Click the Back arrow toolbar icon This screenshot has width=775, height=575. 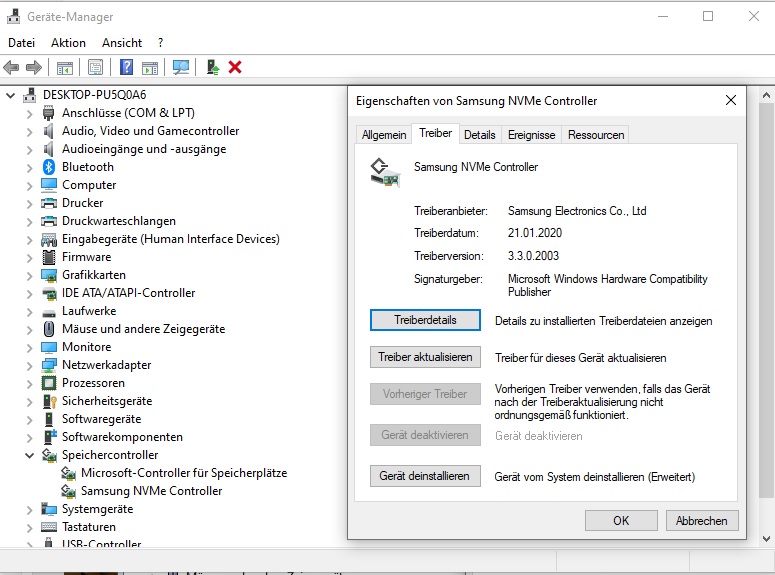(11, 67)
